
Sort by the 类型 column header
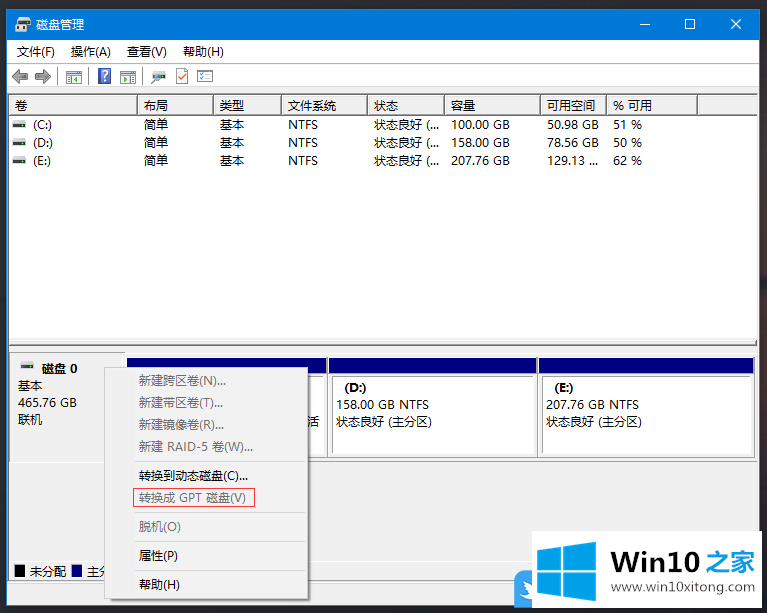[248, 106]
